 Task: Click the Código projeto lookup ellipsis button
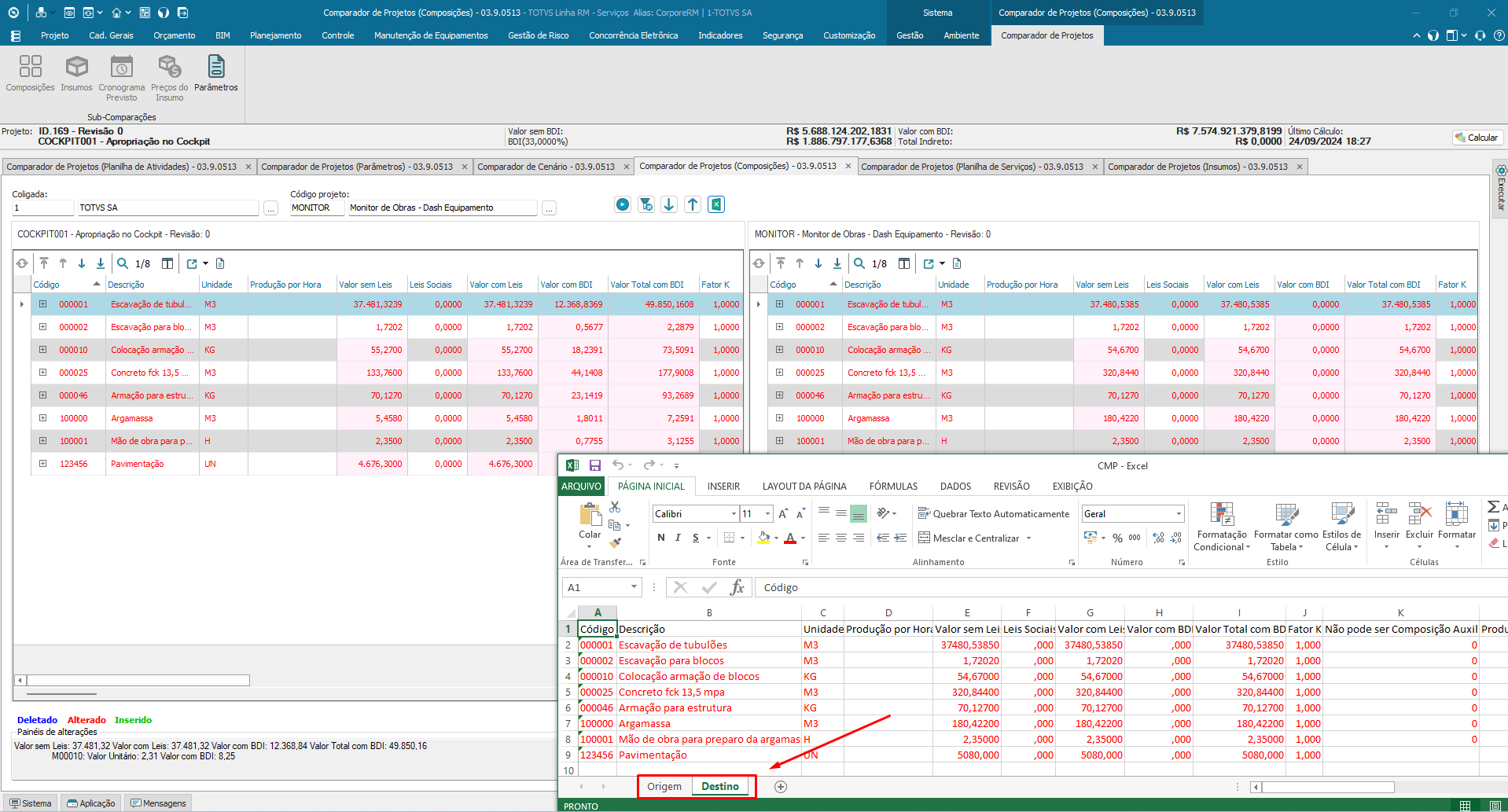[549, 208]
